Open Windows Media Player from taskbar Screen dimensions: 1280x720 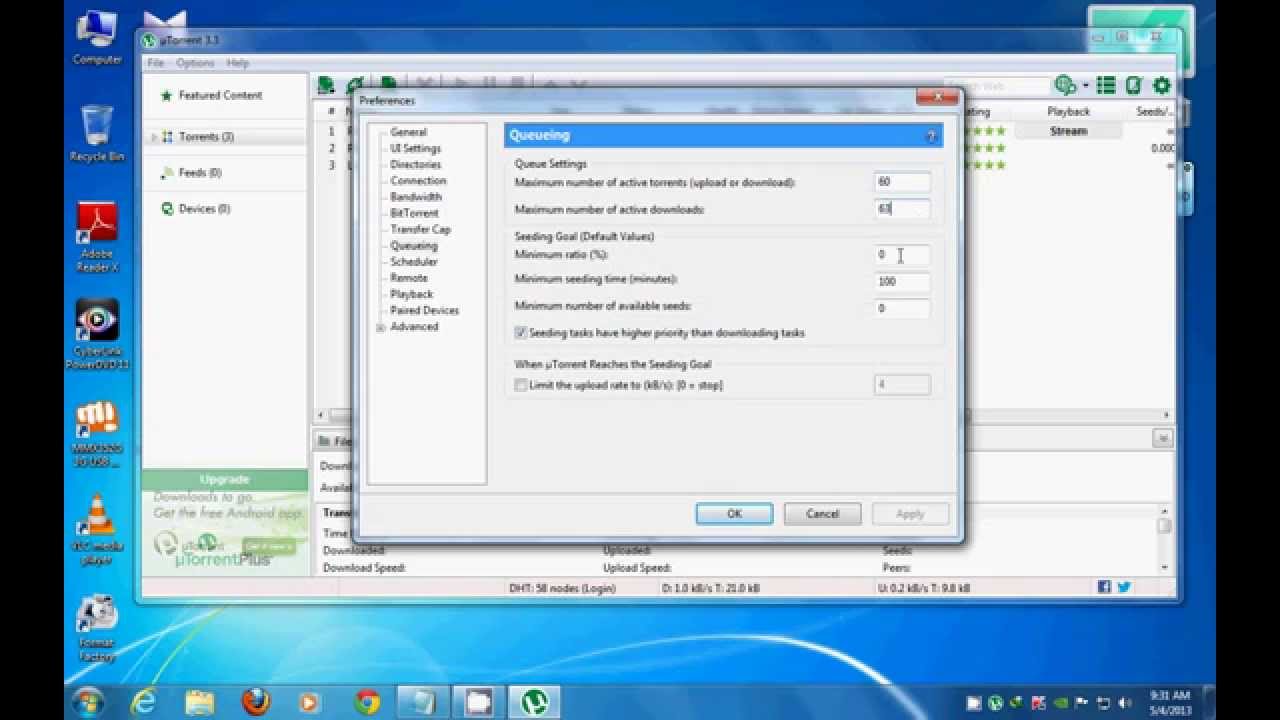pyautogui.click(x=311, y=702)
